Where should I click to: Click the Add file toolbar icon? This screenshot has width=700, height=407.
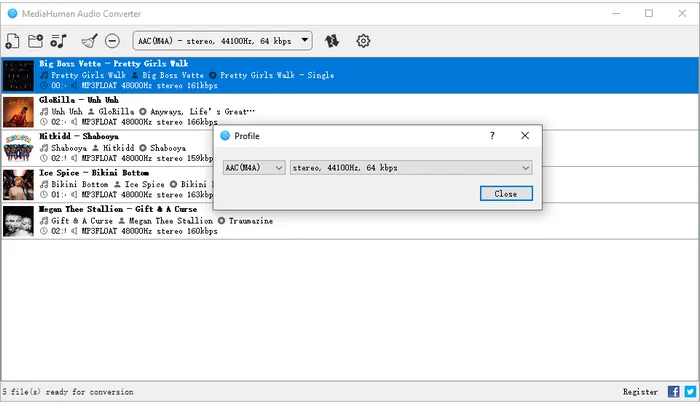pos(12,41)
